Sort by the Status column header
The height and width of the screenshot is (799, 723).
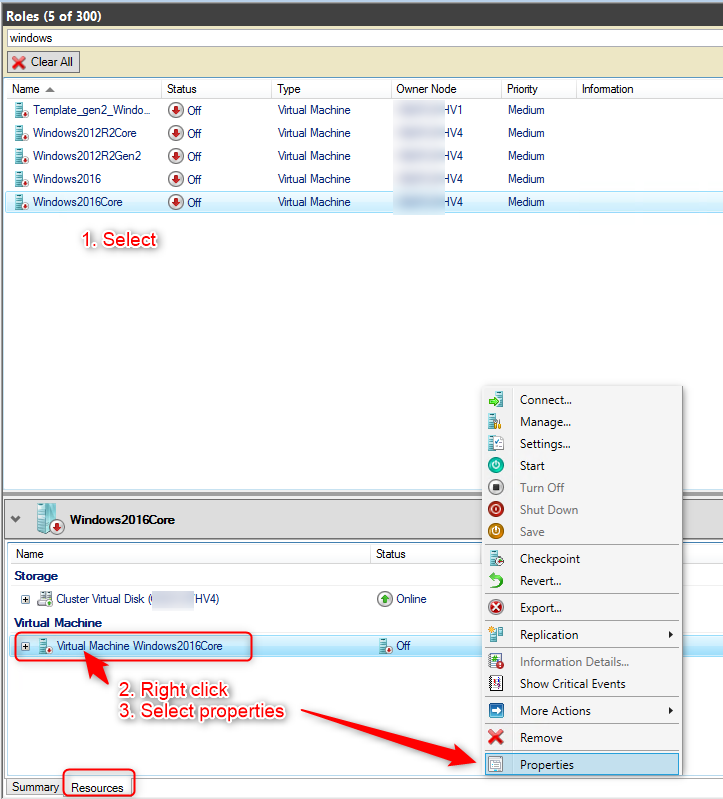pos(217,89)
